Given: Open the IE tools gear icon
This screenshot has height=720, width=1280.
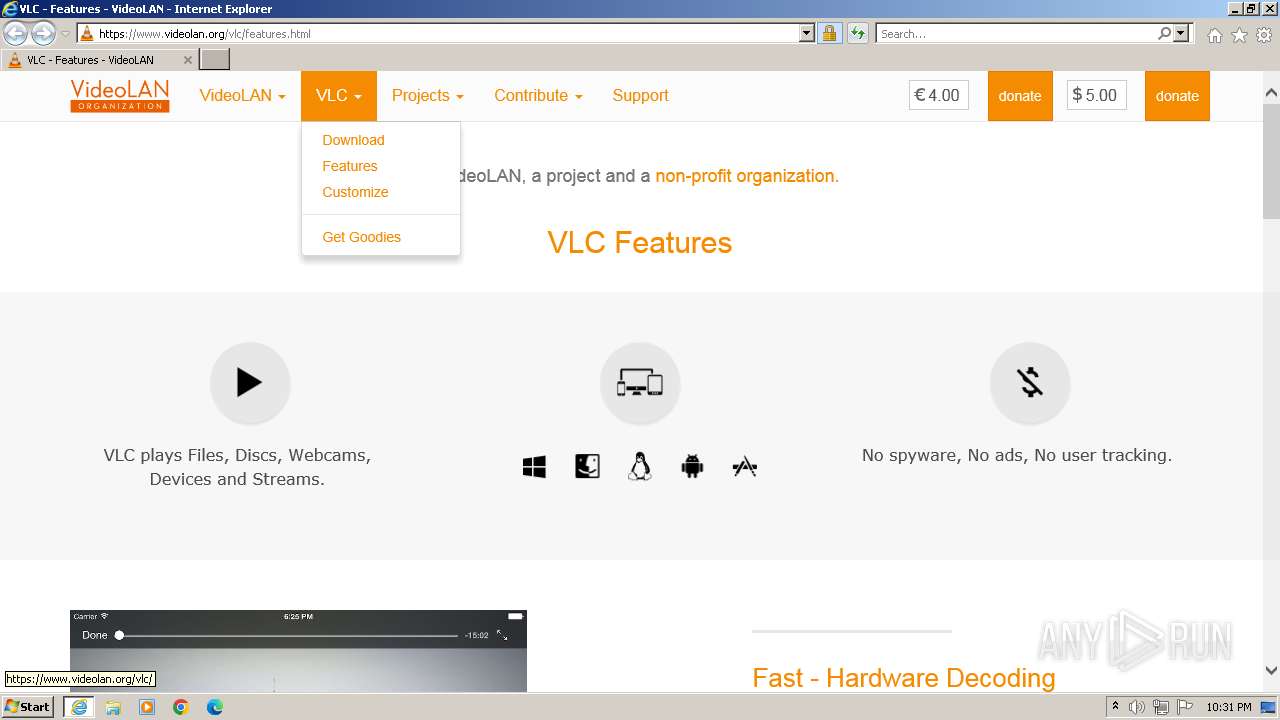Looking at the screenshot, I should click(1264, 35).
